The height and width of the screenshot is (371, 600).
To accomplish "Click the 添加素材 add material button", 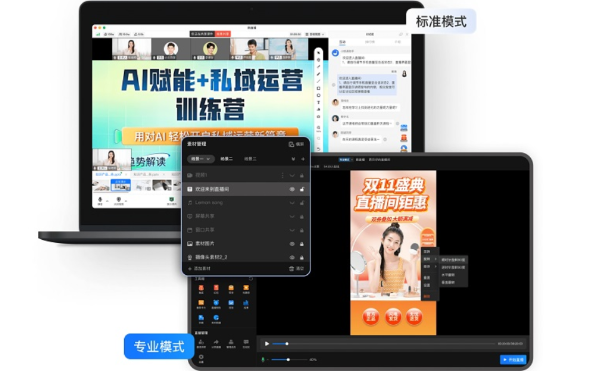I will pos(199,268).
